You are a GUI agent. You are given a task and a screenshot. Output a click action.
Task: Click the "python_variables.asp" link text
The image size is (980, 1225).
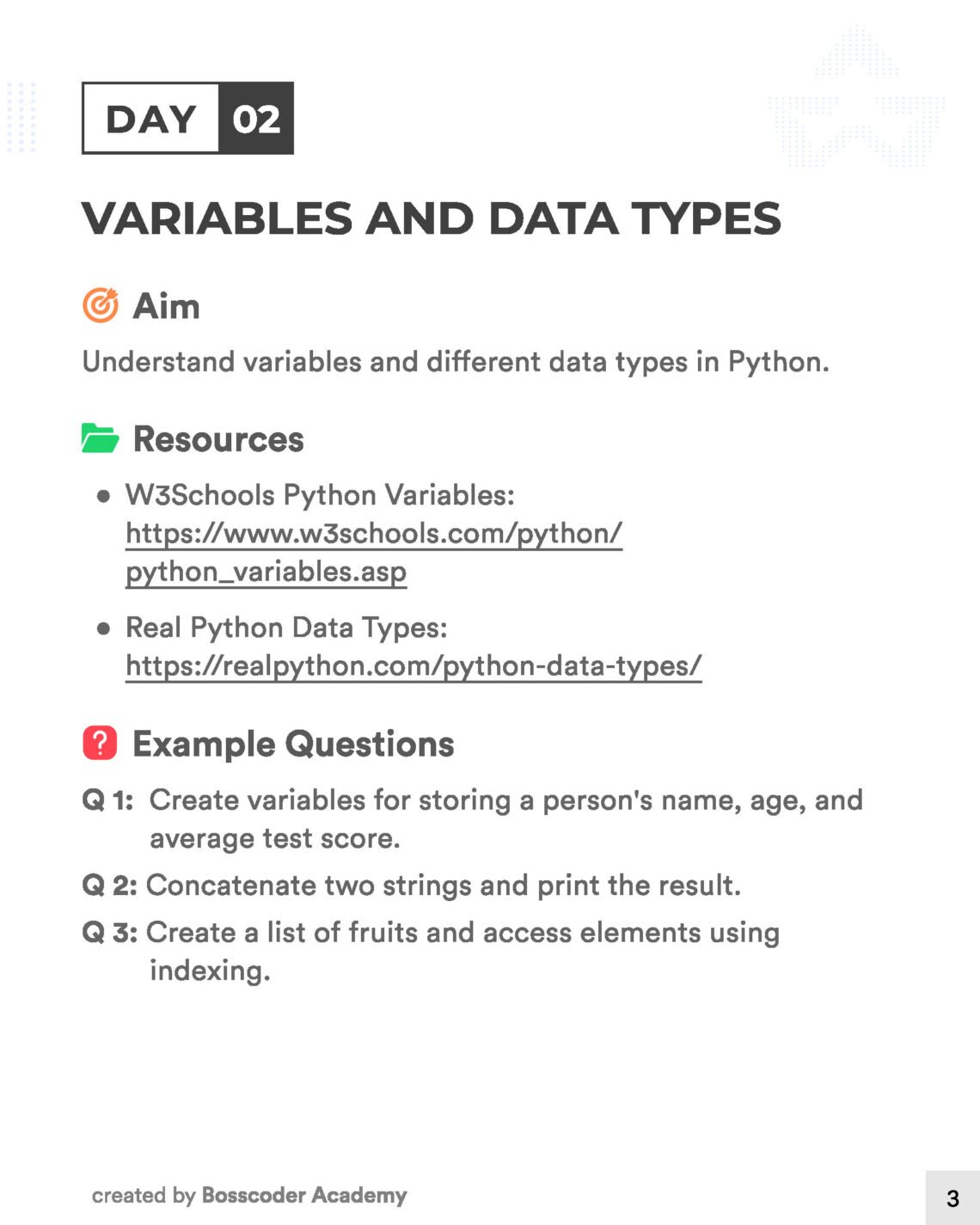click(x=266, y=572)
